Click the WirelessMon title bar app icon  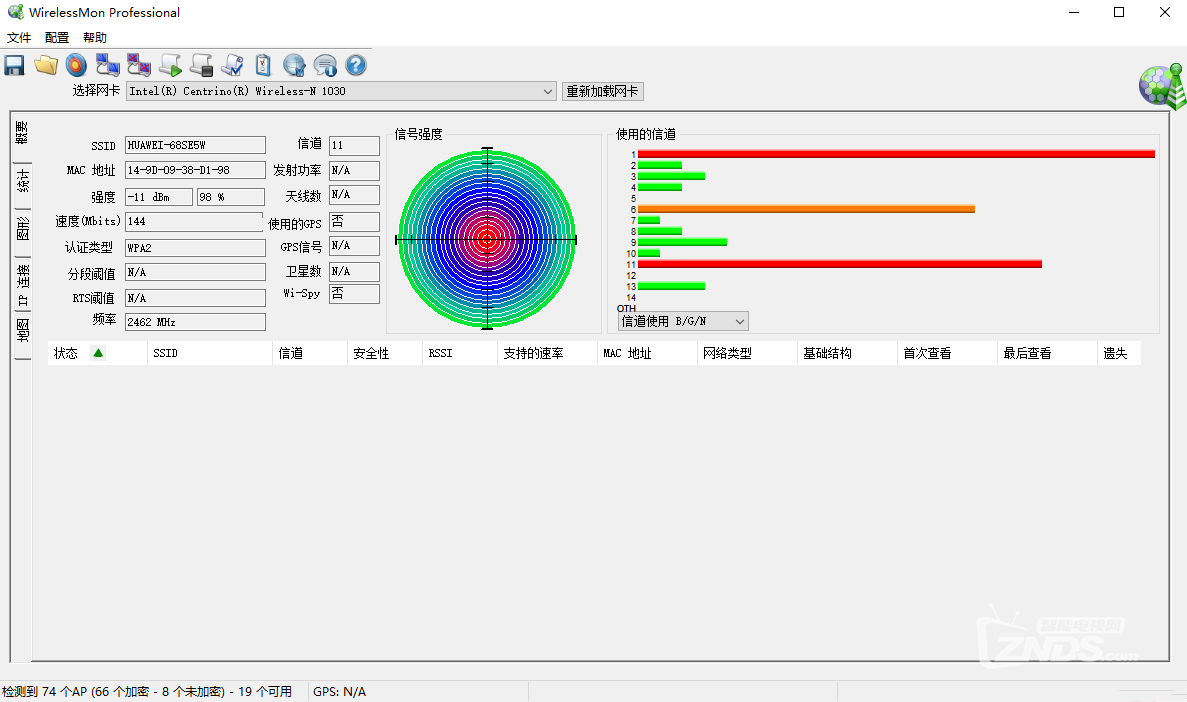point(15,12)
